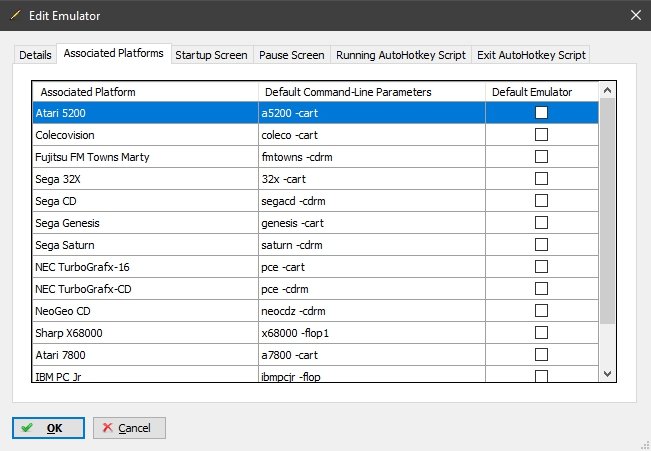
Task: Click the Edit Emulator pencil icon
Action: point(15,15)
